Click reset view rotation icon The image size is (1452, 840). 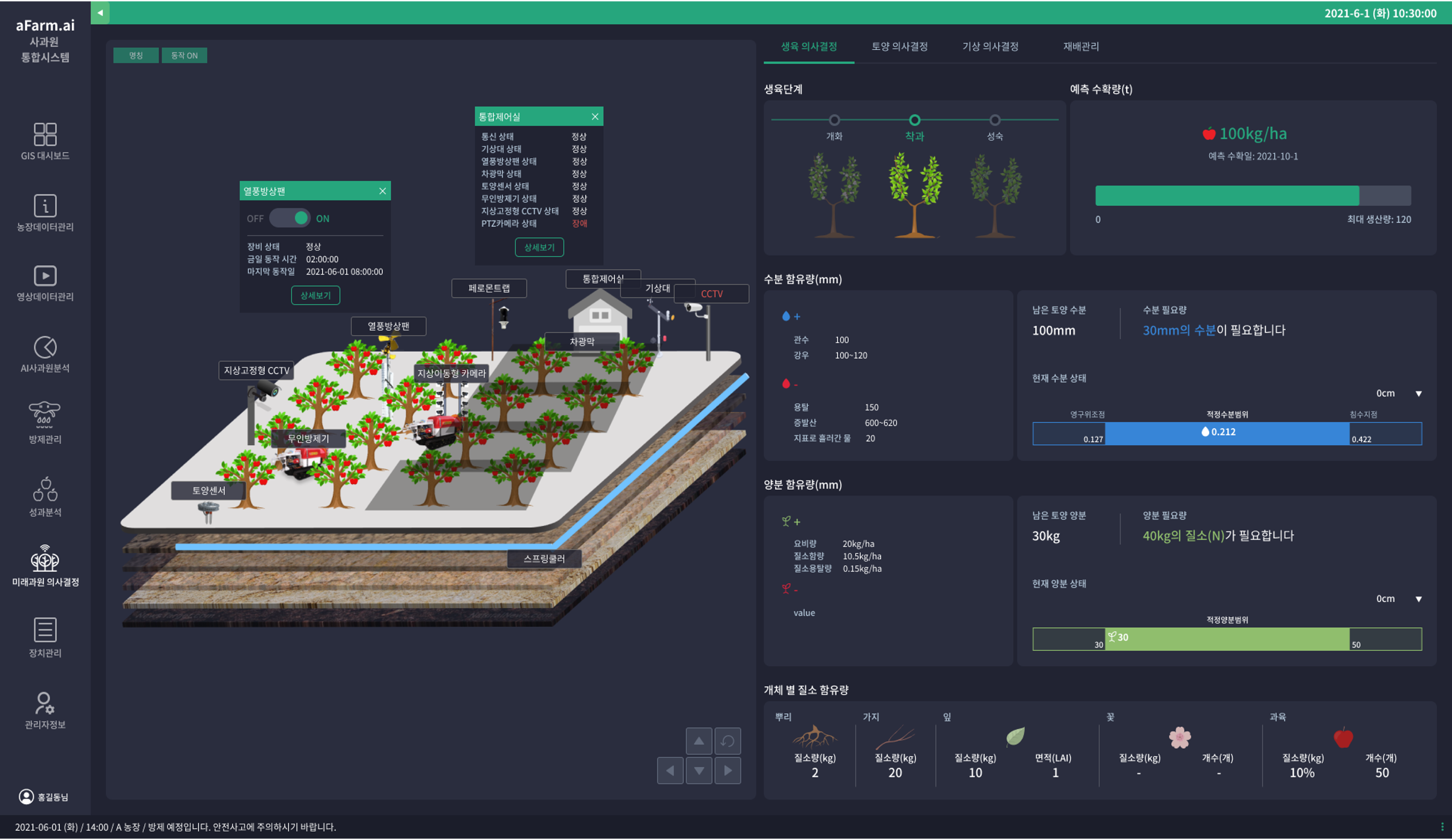[x=728, y=741]
